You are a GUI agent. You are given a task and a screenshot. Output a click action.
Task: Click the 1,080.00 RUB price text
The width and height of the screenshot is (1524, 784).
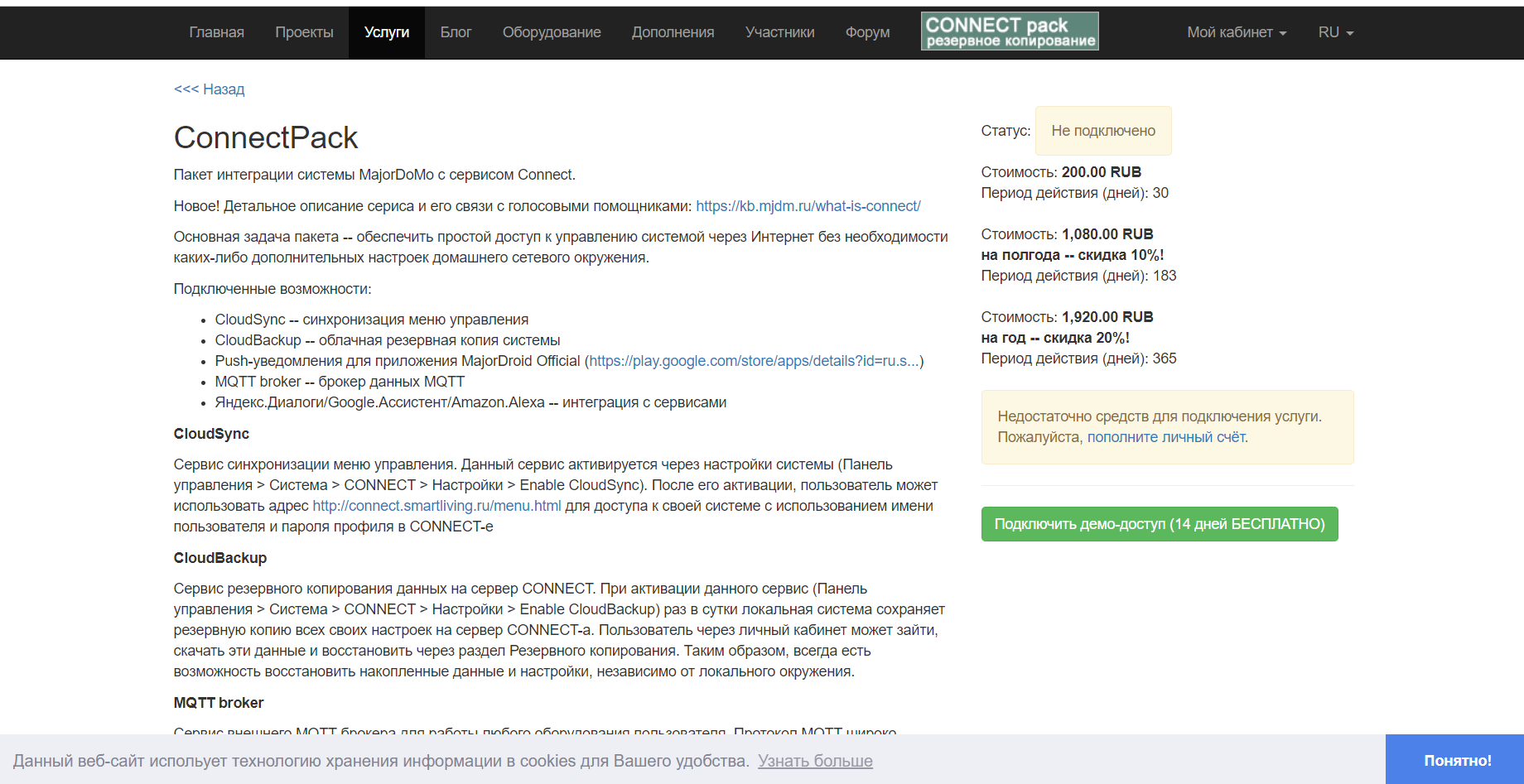[1107, 234]
